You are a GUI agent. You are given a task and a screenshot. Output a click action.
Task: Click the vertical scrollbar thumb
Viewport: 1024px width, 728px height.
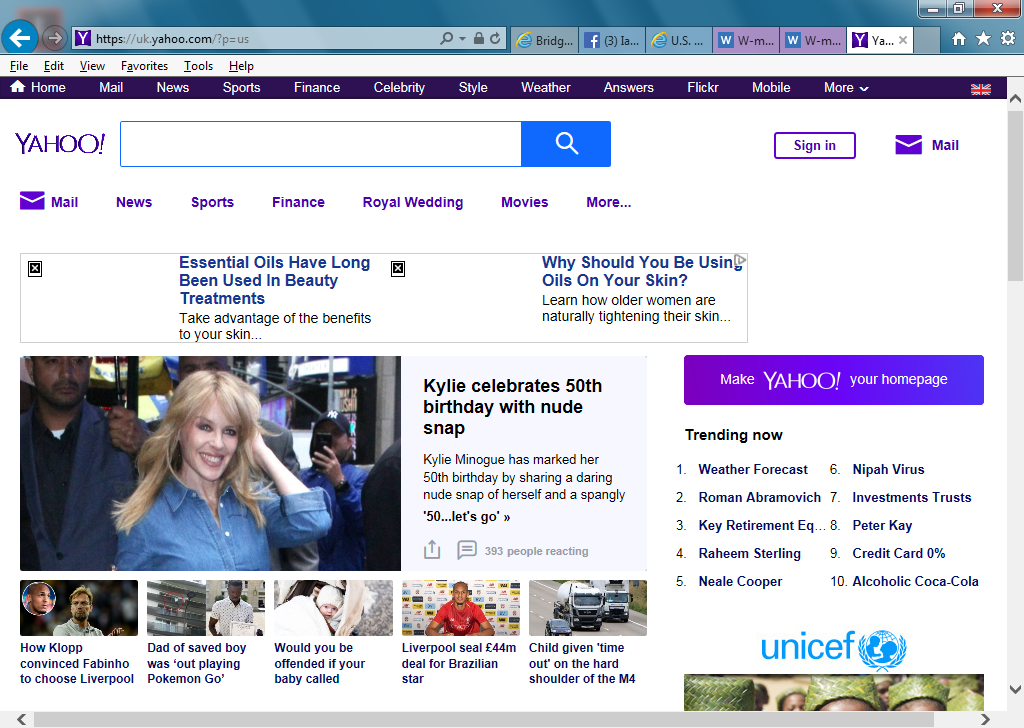[1016, 195]
